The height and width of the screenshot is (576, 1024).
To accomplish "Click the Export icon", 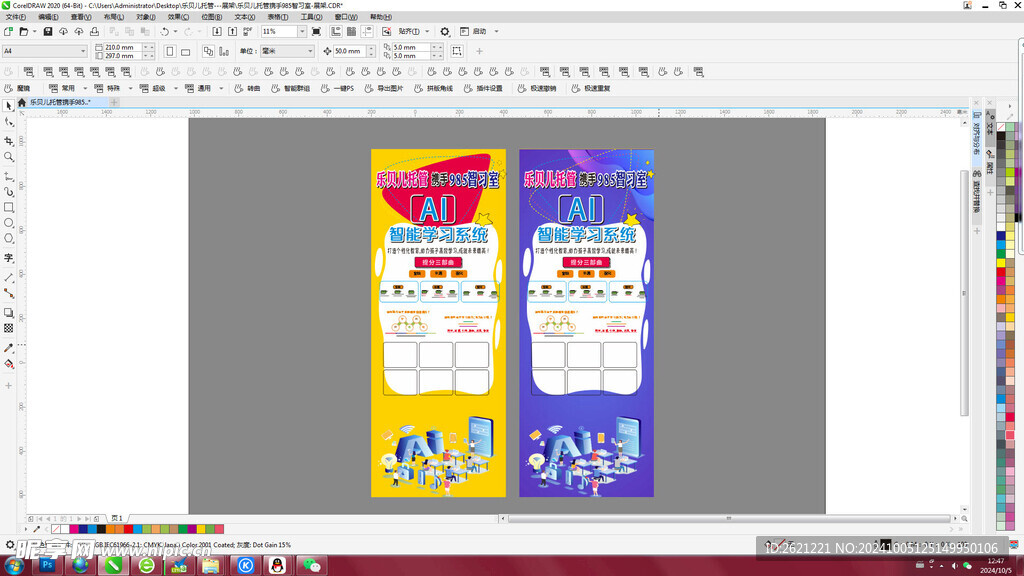I will (232, 31).
